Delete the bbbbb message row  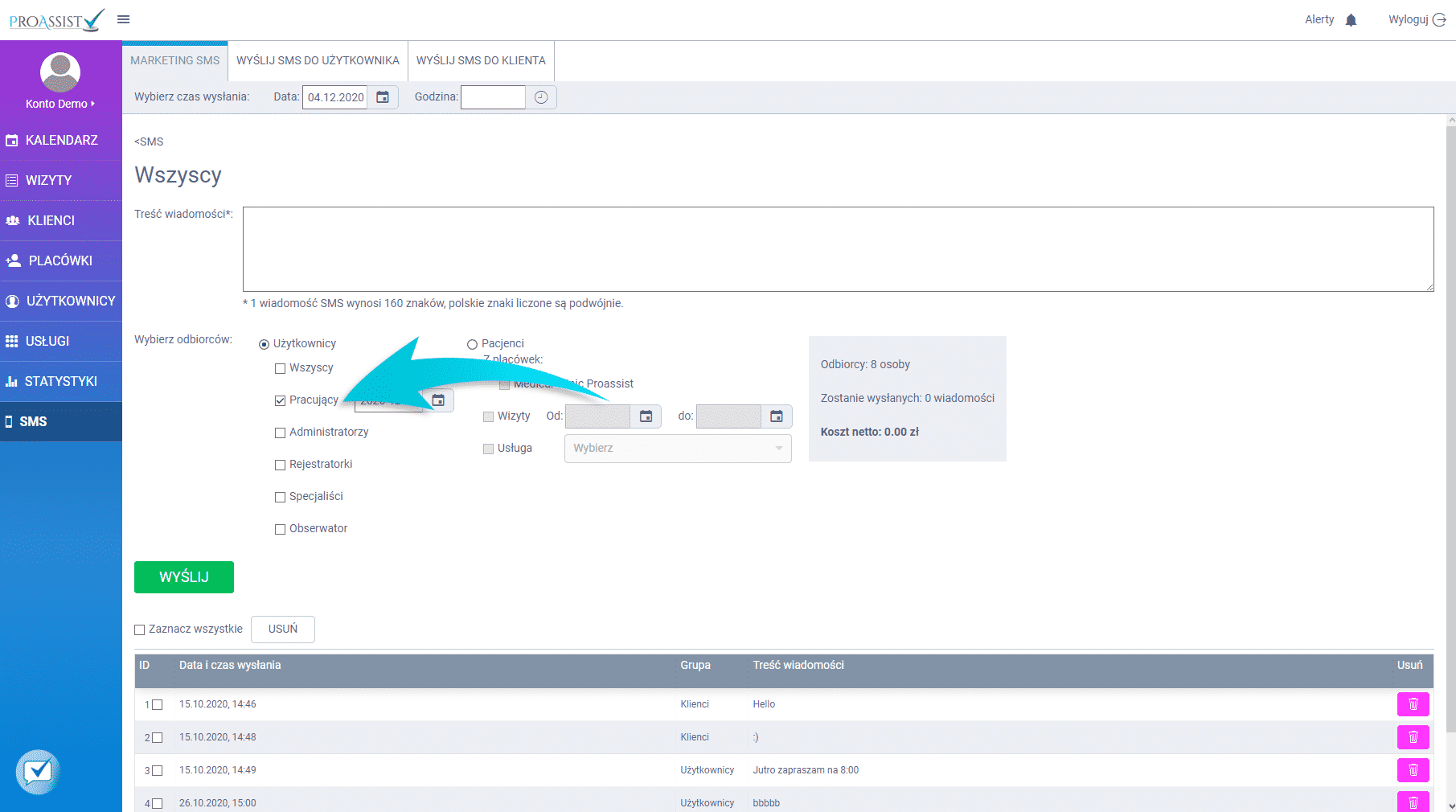(1413, 802)
